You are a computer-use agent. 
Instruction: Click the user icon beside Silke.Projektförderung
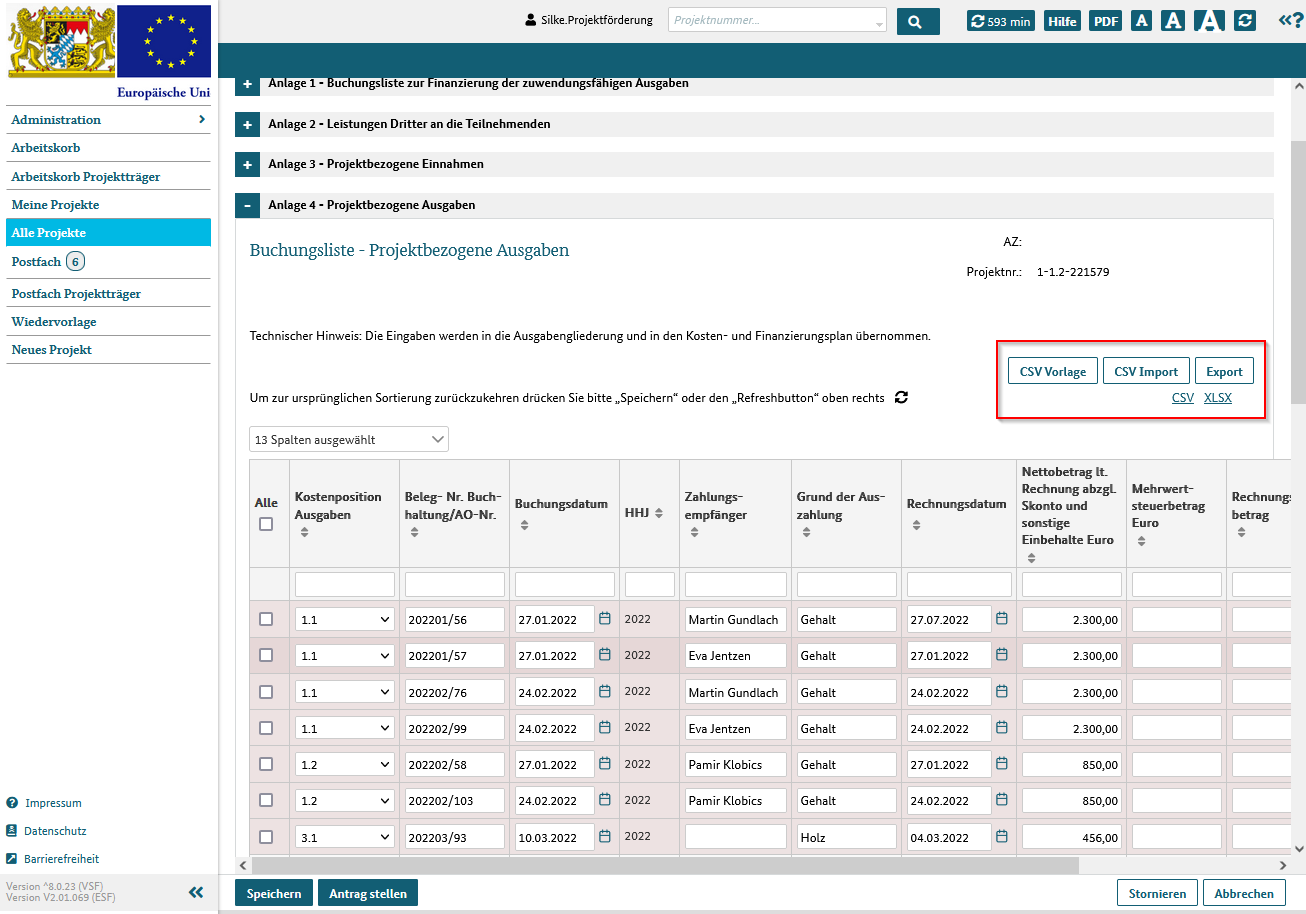pyautogui.click(x=530, y=20)
